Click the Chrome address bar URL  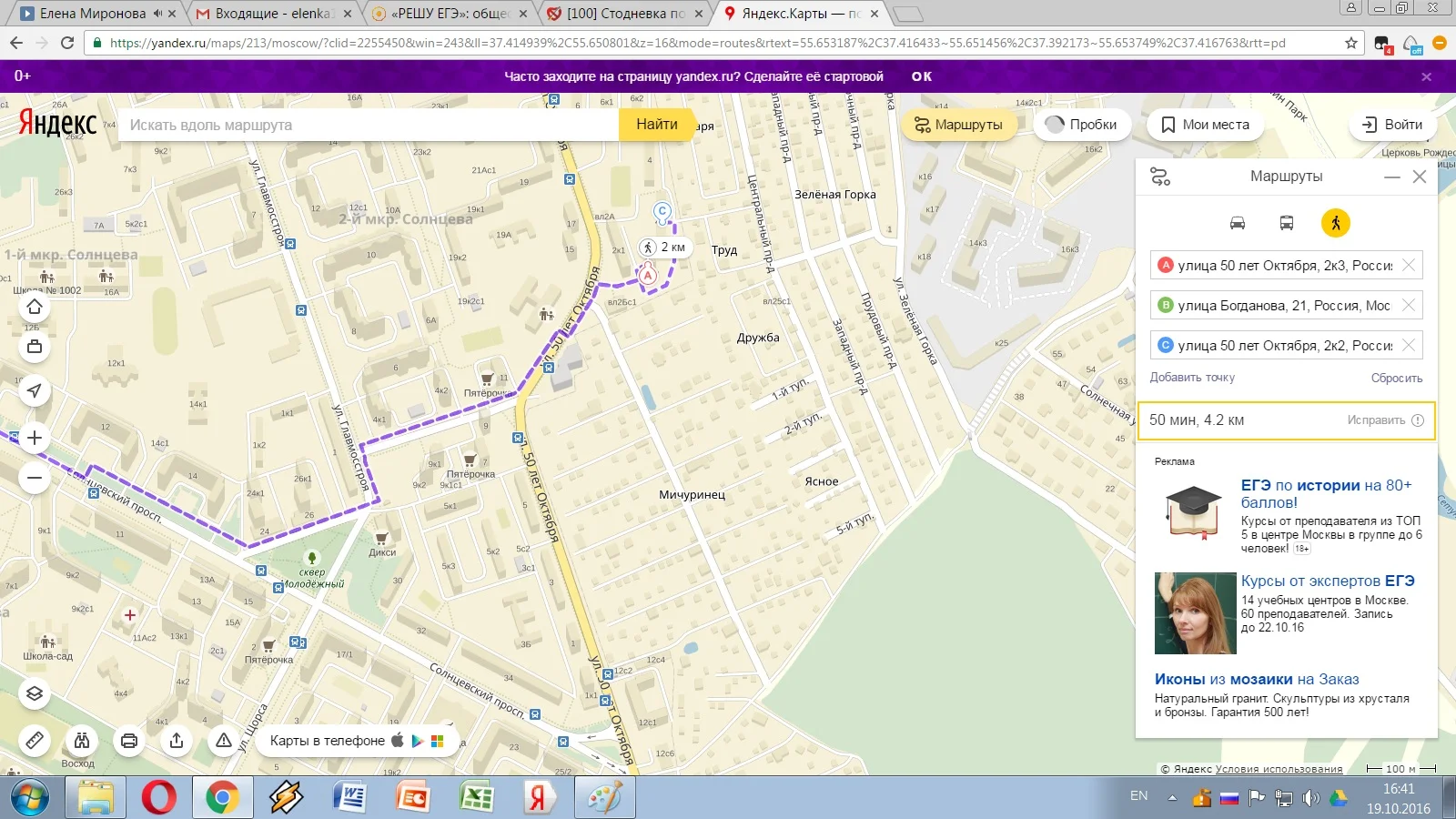point(698,43)
